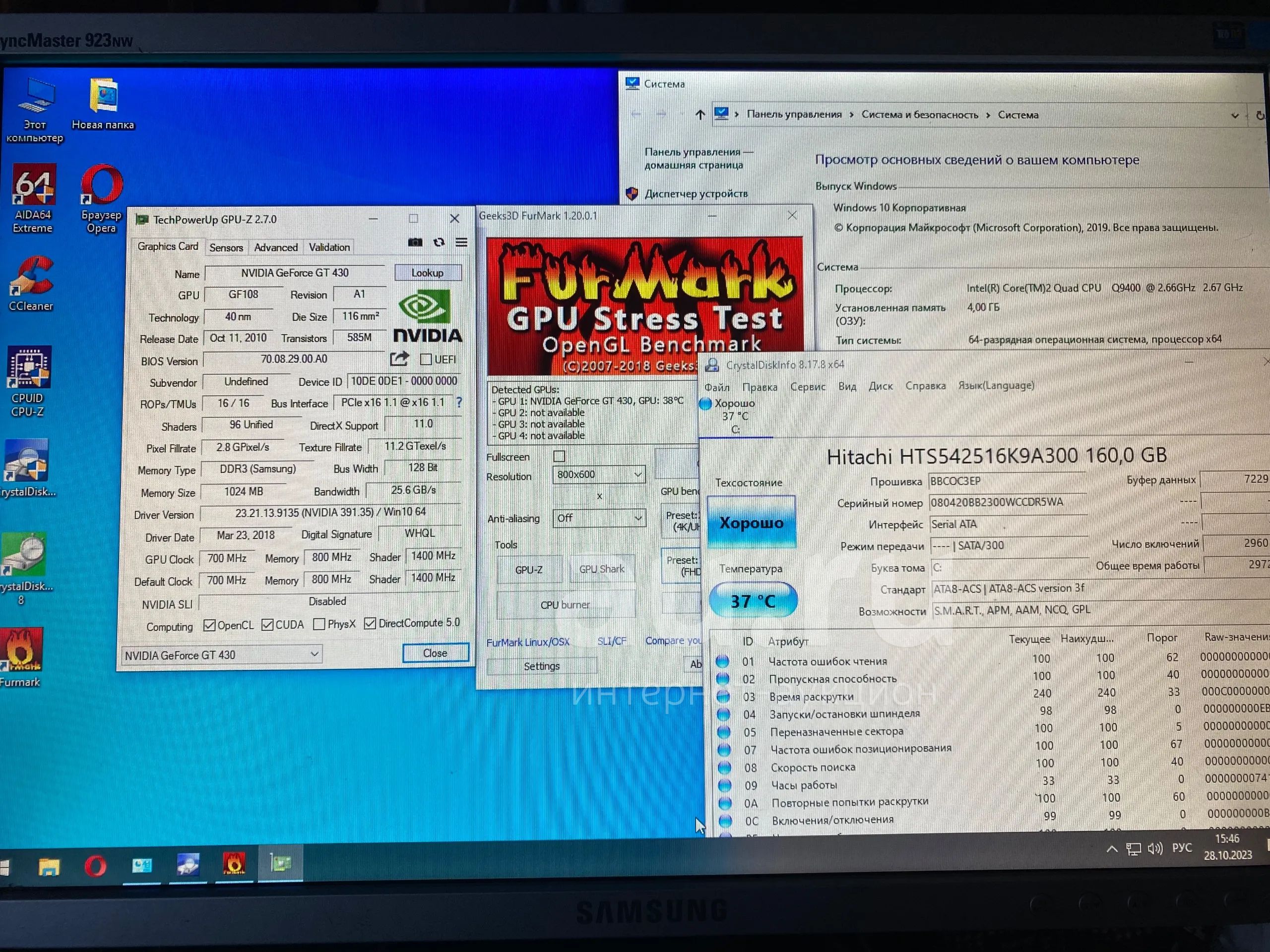Open Resolution 800x600 dropdown
This screenshot has width=1270, height=952.
pos(599,475)
